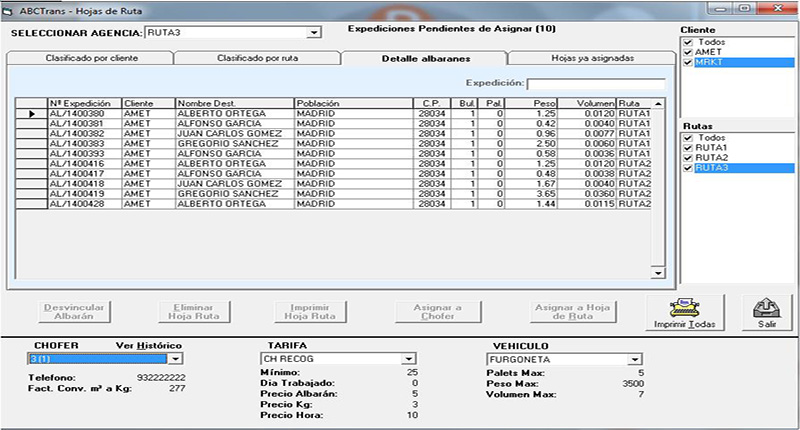Click the Nº Expedición column header
800x430 pixels.
pyautogui.click(x=85, y=104)
